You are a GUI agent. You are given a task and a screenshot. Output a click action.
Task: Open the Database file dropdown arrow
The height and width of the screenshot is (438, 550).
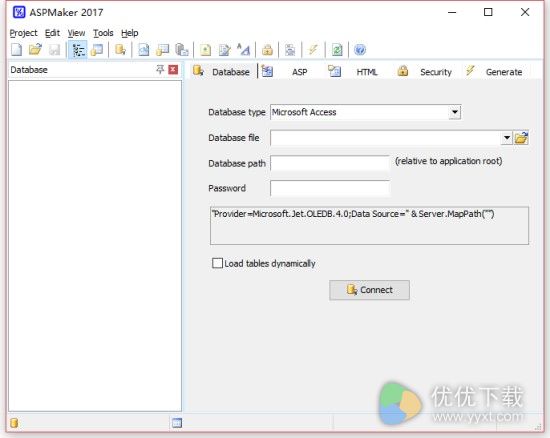pos(507,138)
